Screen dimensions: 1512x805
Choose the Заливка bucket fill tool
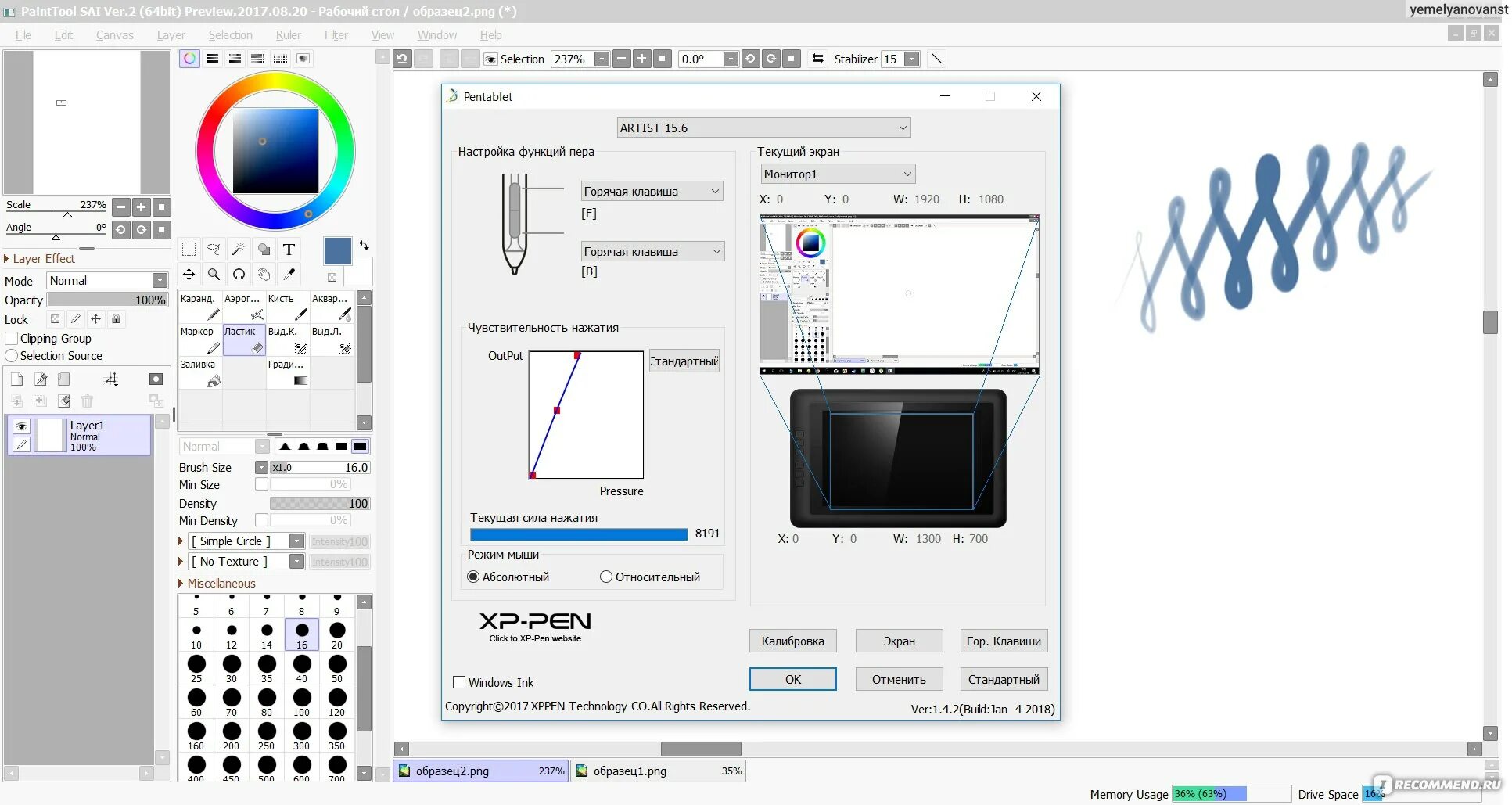[x=199, y=373]
